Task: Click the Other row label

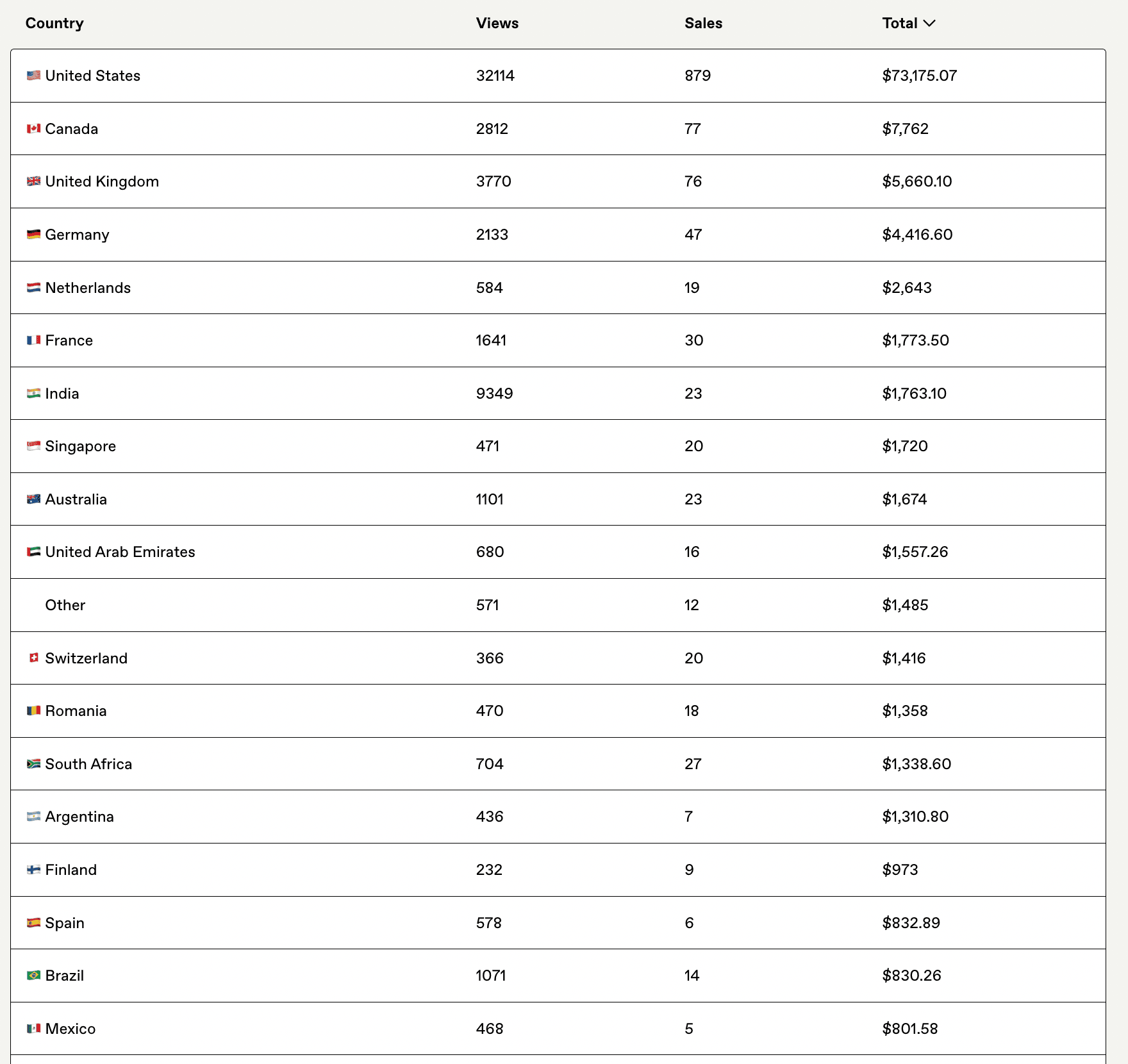Action: pos(65,605)
